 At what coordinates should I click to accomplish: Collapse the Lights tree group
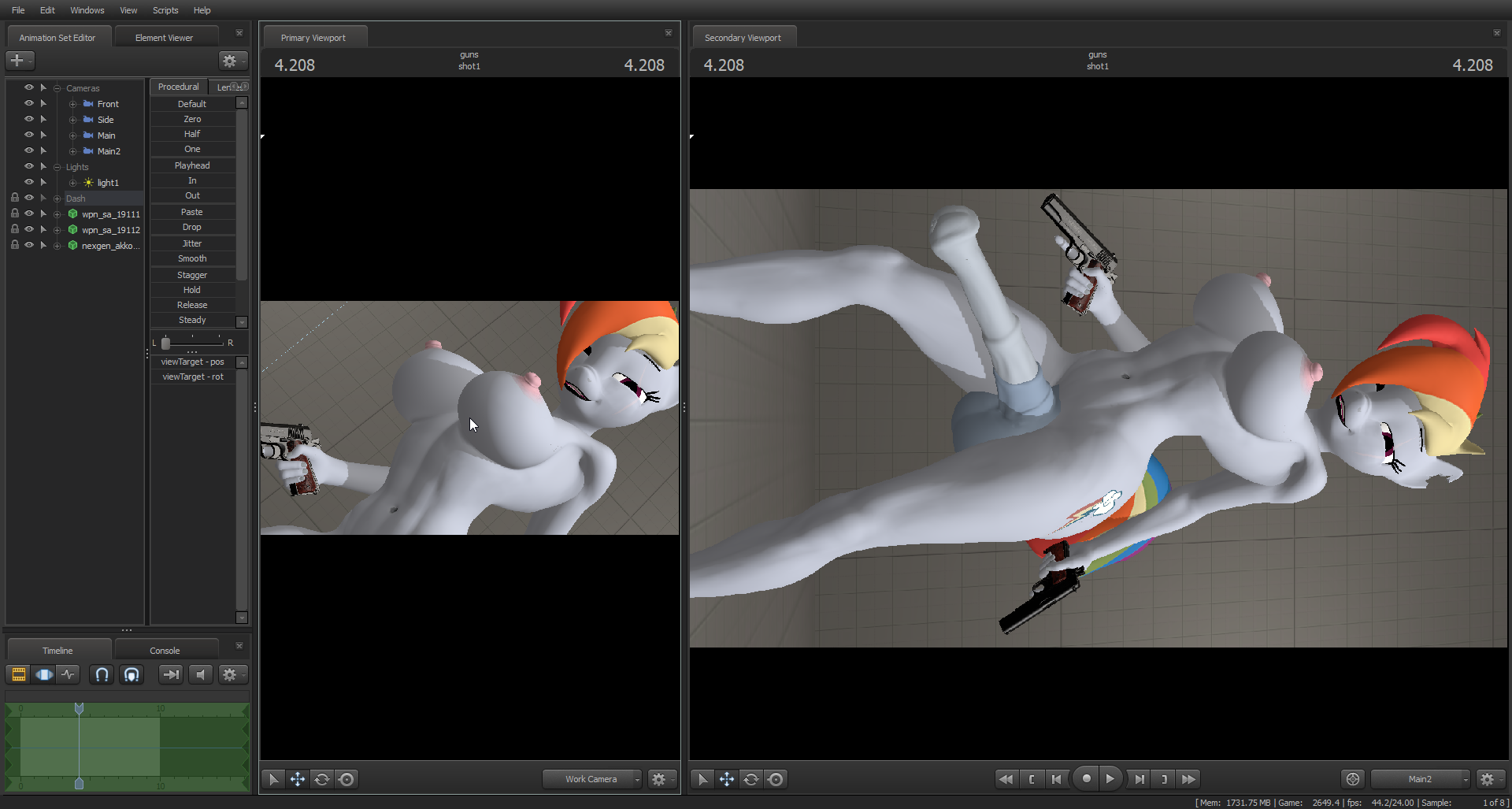(57, 167)
